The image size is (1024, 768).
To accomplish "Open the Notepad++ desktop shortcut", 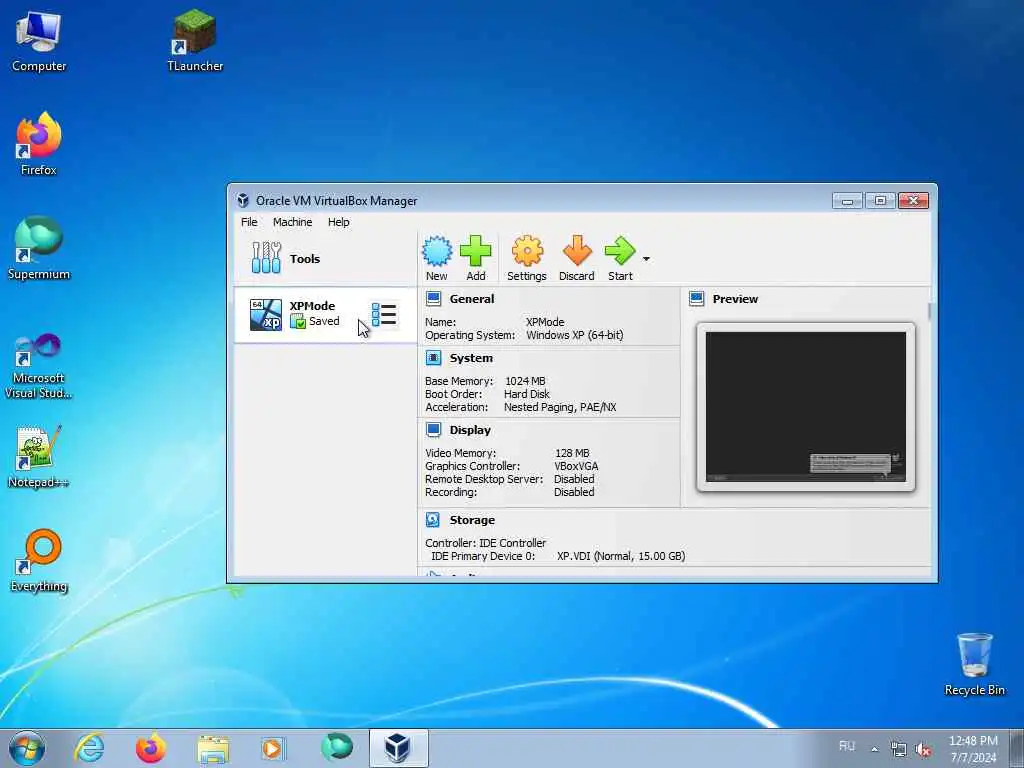I will coord(39,456).
